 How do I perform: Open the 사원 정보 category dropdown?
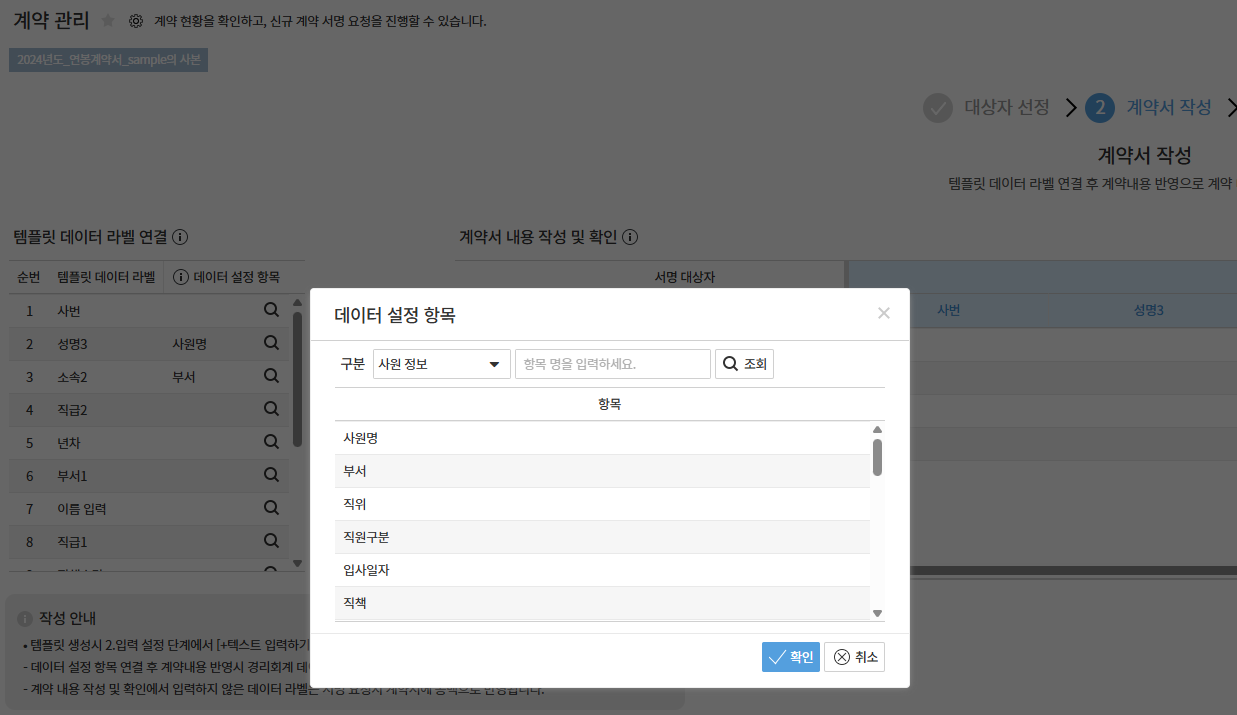tap(441, 364)
